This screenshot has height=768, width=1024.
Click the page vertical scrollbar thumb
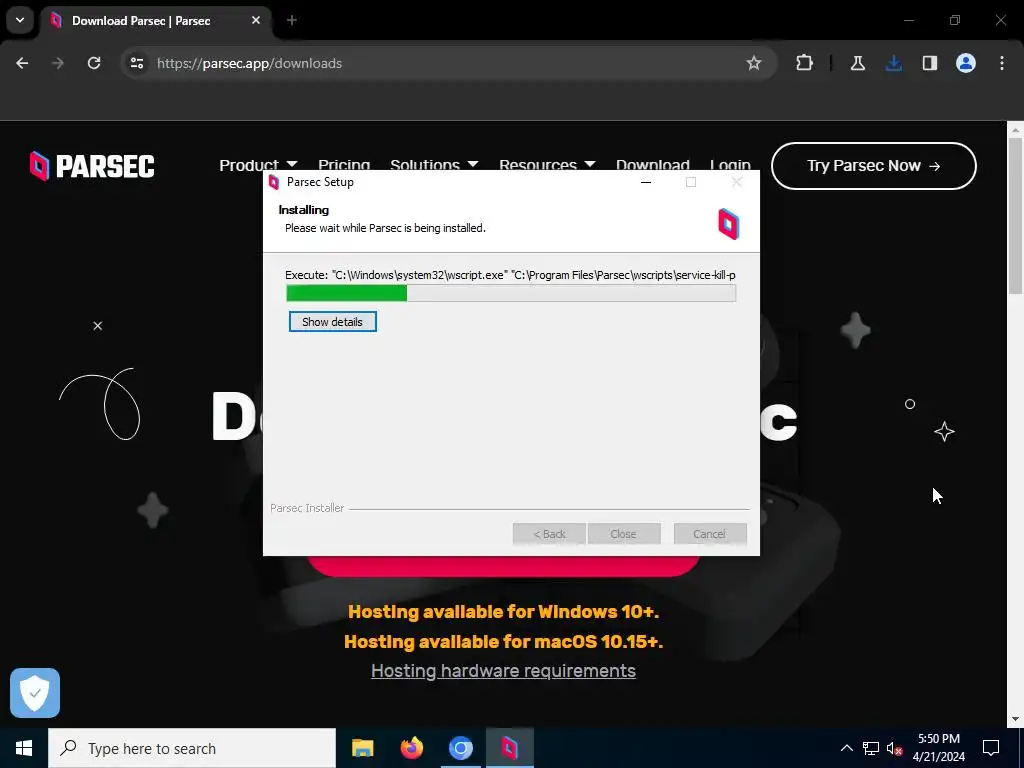coord(1015,216)
